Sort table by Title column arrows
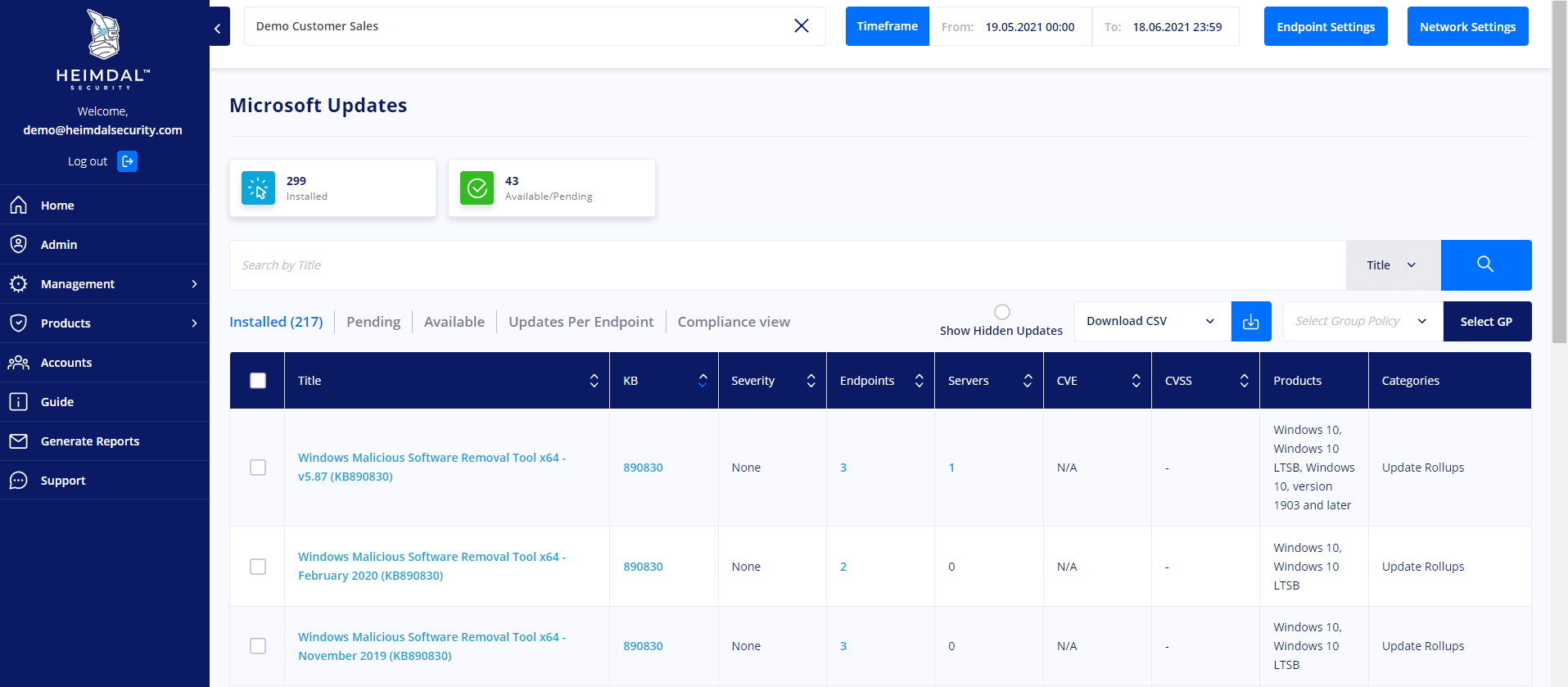The image size is (1568, 687). pos(594,381)
